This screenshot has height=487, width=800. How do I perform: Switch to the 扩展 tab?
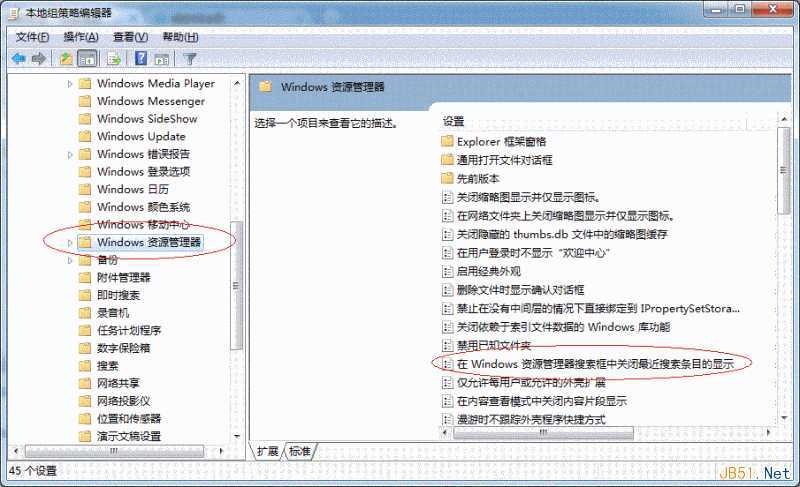(x=267, y=451)
